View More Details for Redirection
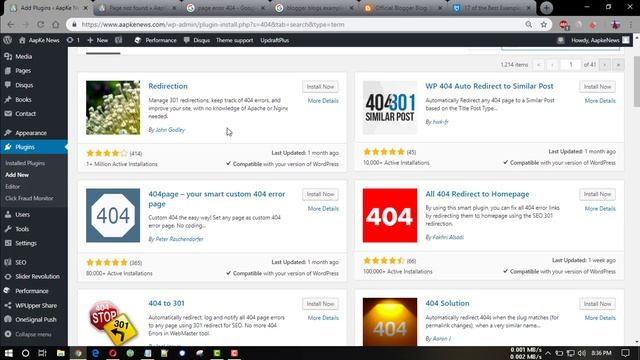 tap(323, 101)
